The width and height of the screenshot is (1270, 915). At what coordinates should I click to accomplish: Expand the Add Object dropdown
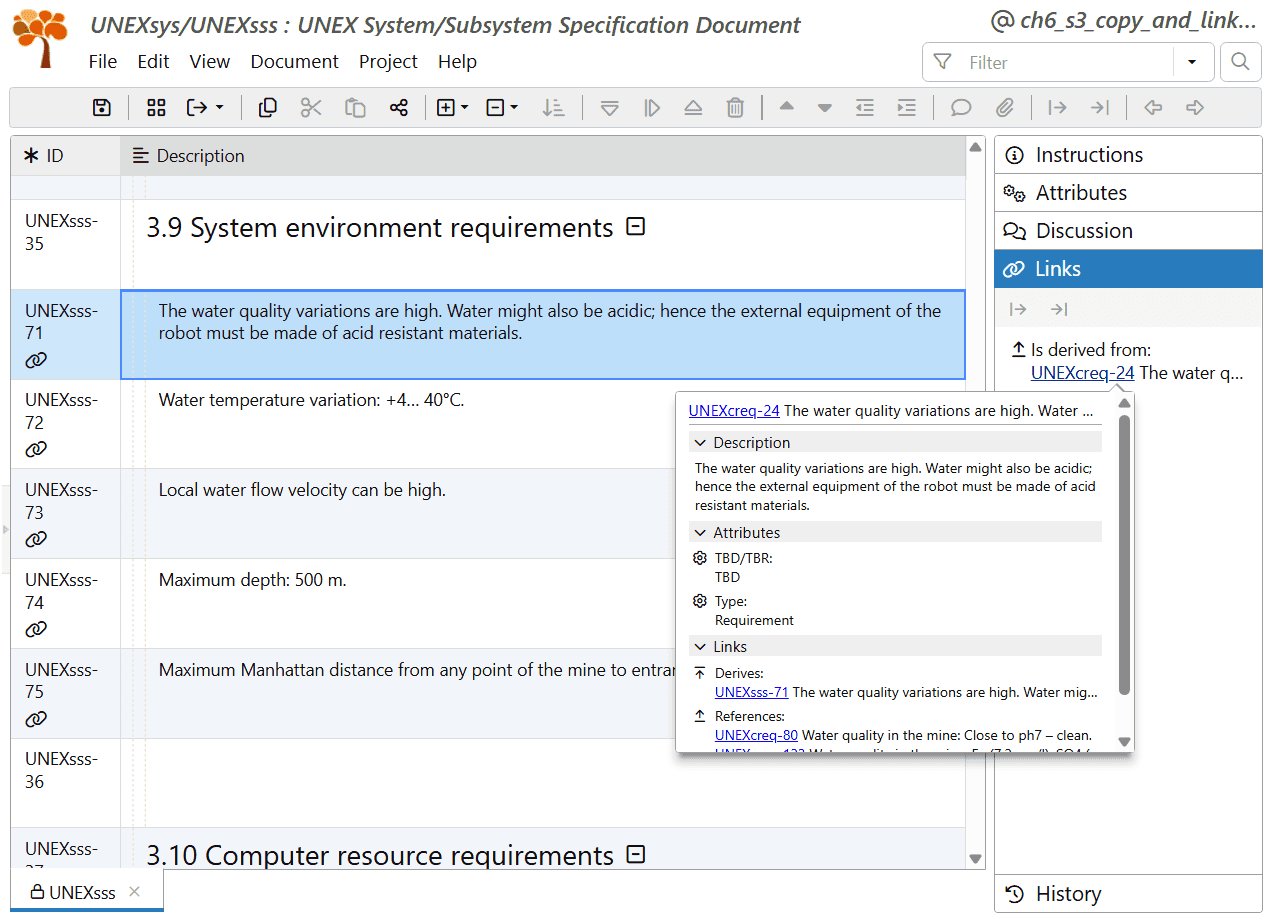(x=463, y=107)
